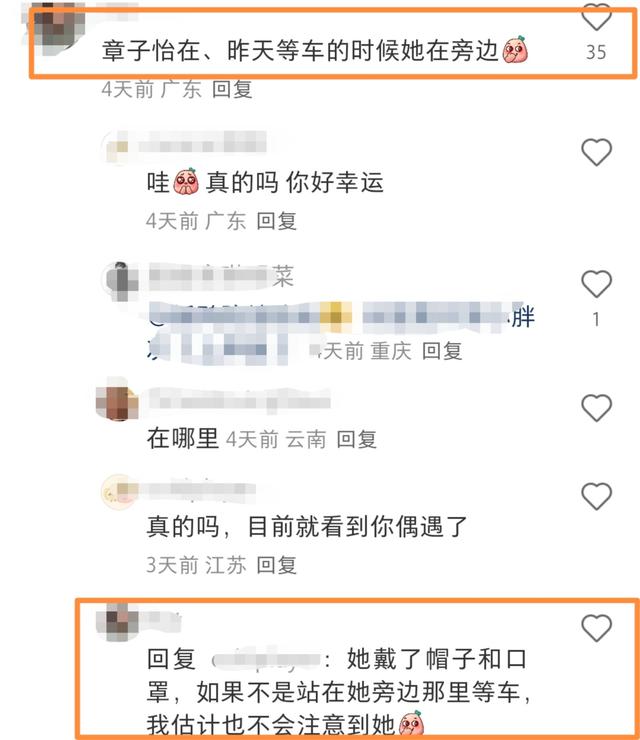The height and width of the screenshot is (740, 640).
Task: Click 回复 under the 江苏 comment
Action: (276, 565)
